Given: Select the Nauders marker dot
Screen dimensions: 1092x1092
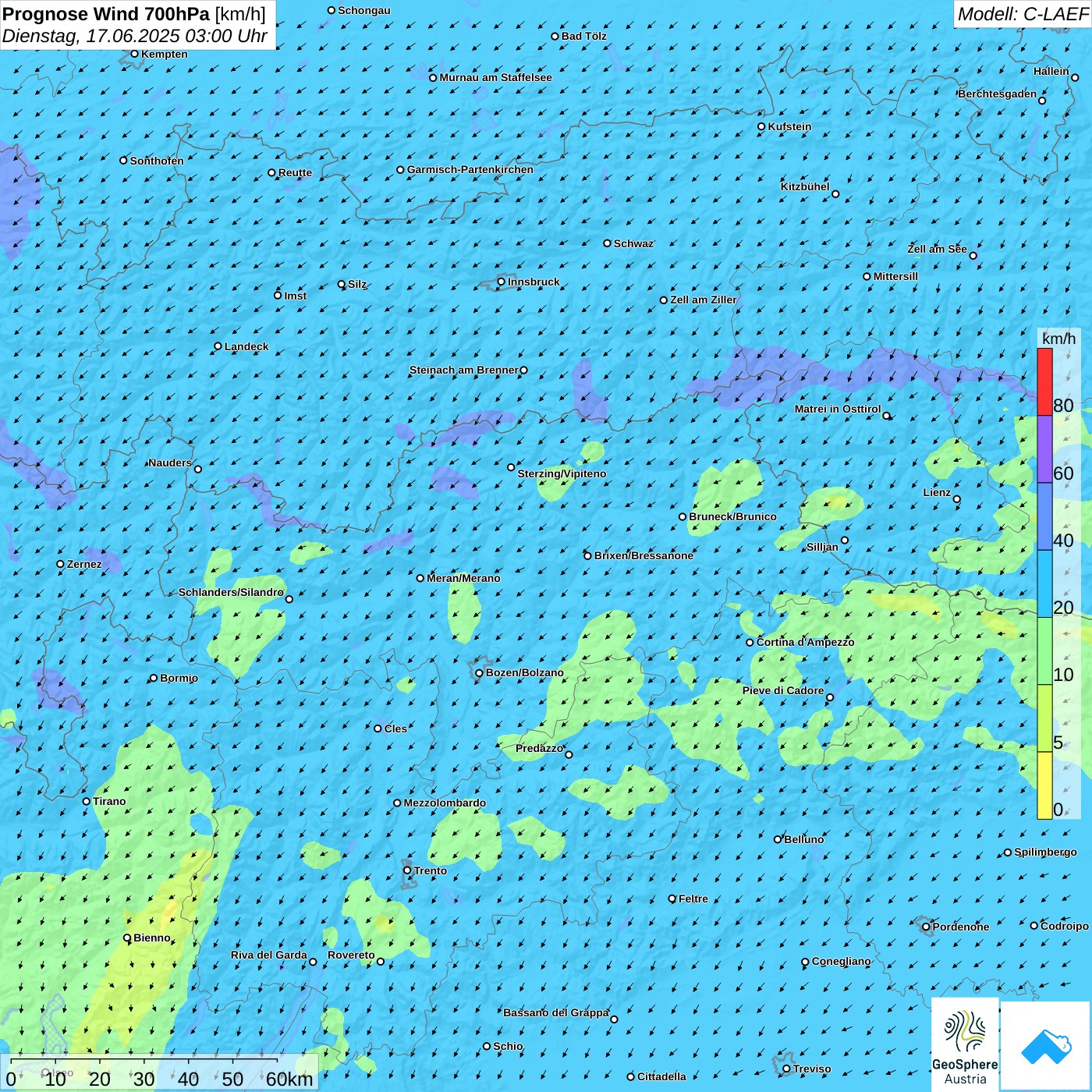Looking at the screenshot, I should pyautogui.click(x=198, y=469).
